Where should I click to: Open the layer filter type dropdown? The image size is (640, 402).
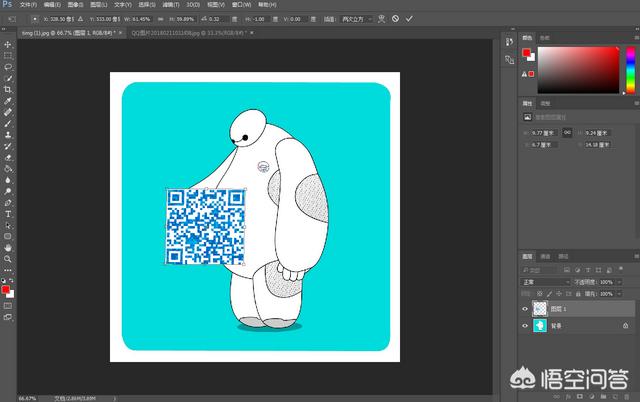(x=540, y=270)
